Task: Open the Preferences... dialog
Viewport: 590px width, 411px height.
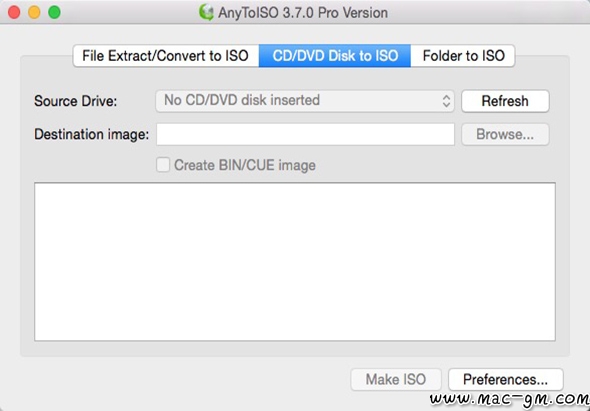Action: click(506, 379)
